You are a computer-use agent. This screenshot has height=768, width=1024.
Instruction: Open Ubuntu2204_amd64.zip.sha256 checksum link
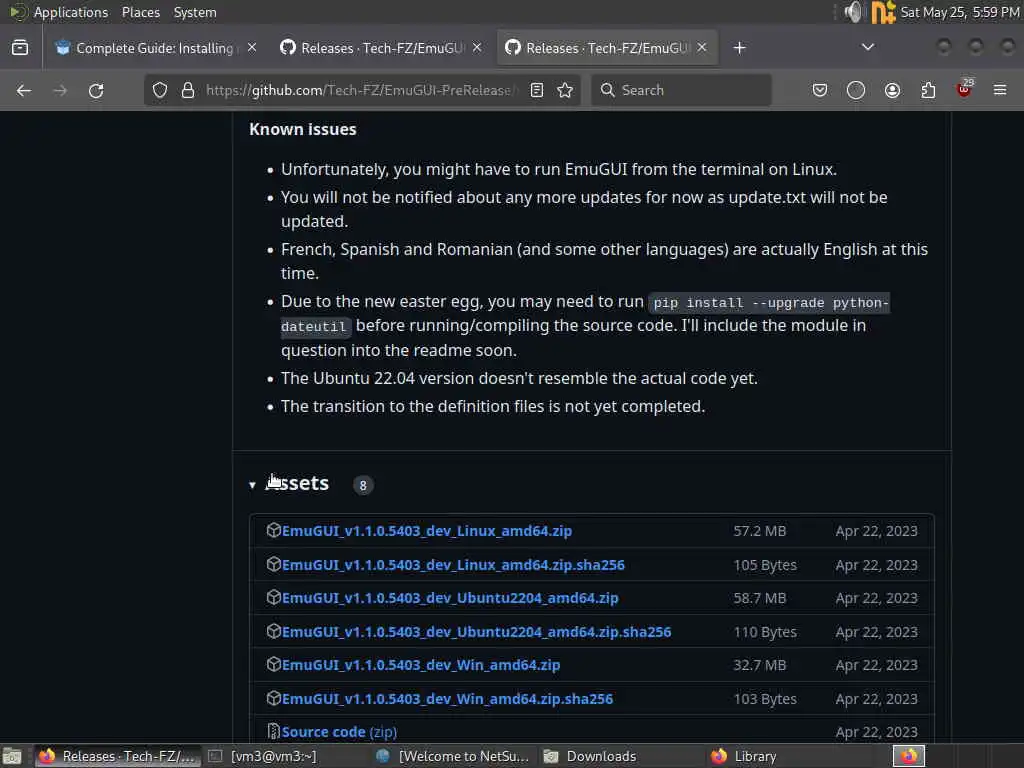476,632
